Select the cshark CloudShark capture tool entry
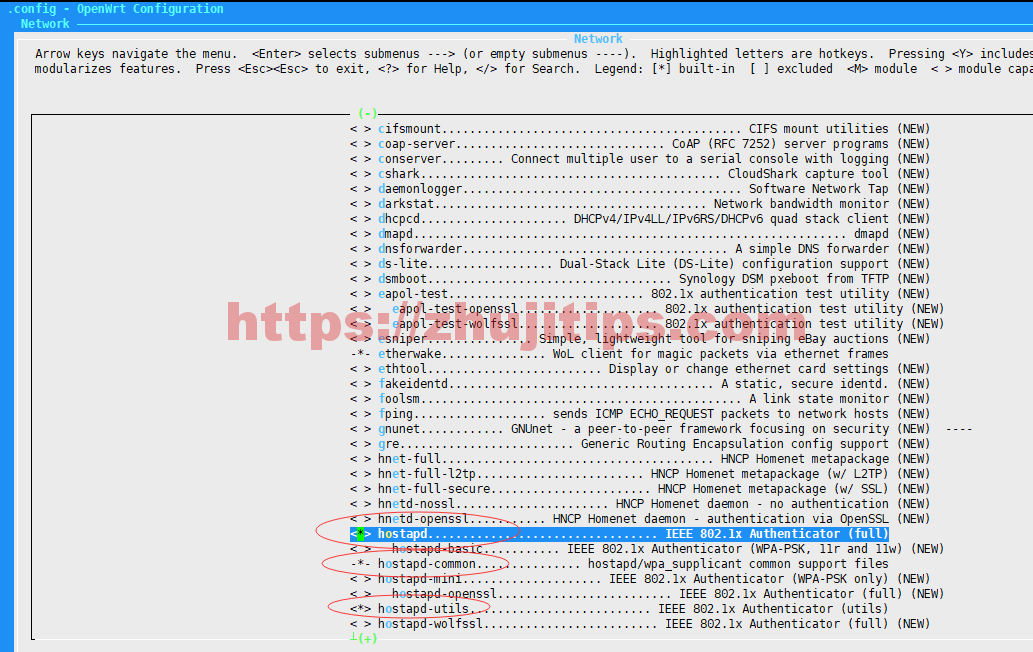The width and height of the screenshot is (1033, 652). (x=640, y=174)
